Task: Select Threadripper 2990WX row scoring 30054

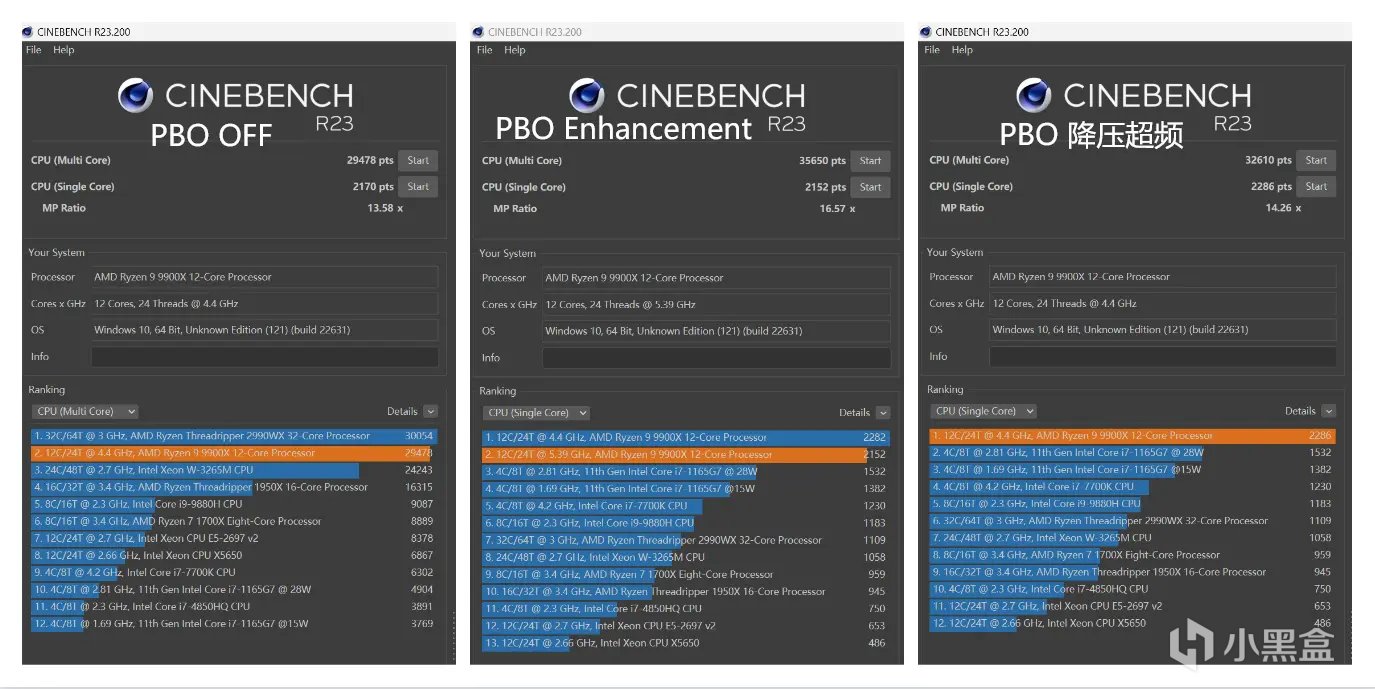Action: [234, 436]
